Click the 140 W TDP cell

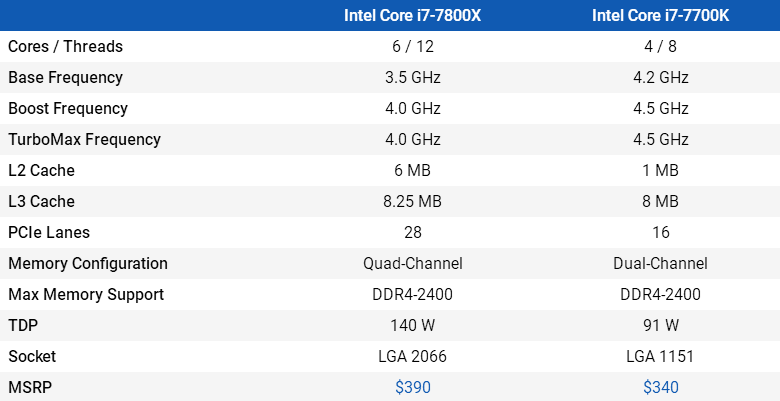coord(412,325)
